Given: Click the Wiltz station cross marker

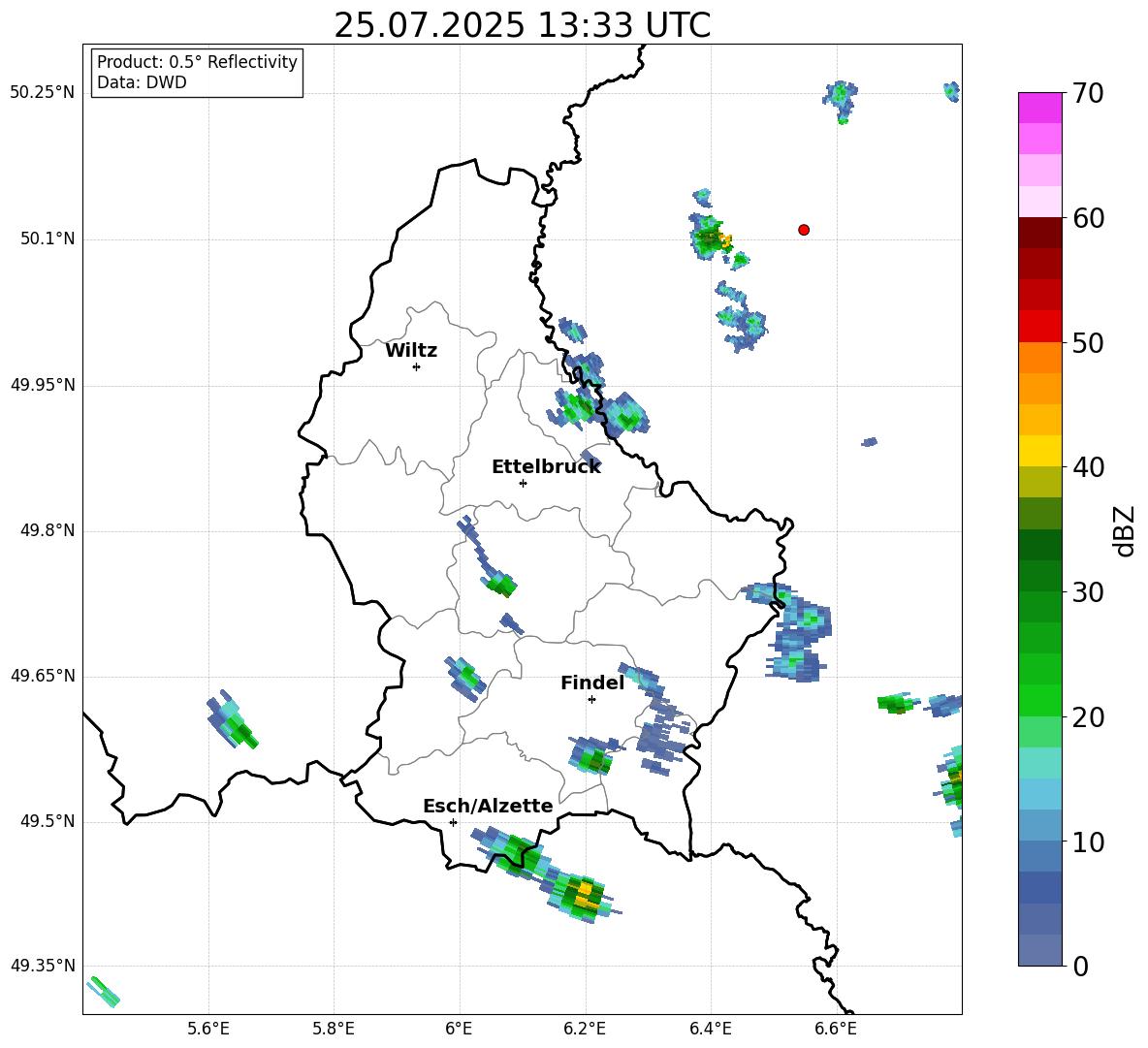Looking at the screenshot, I should [x=417, y=366].
